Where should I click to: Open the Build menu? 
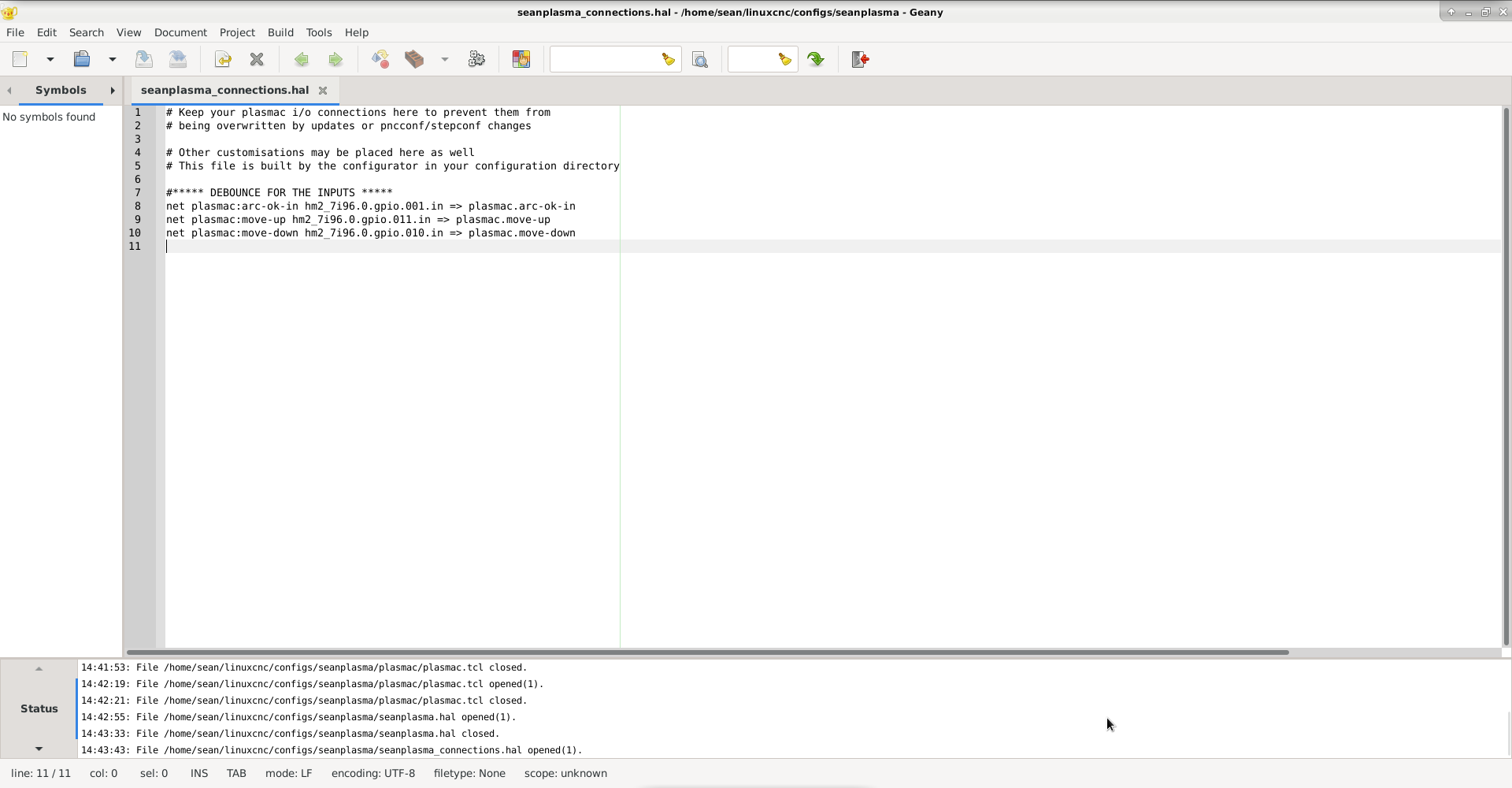tap(280, 32)
